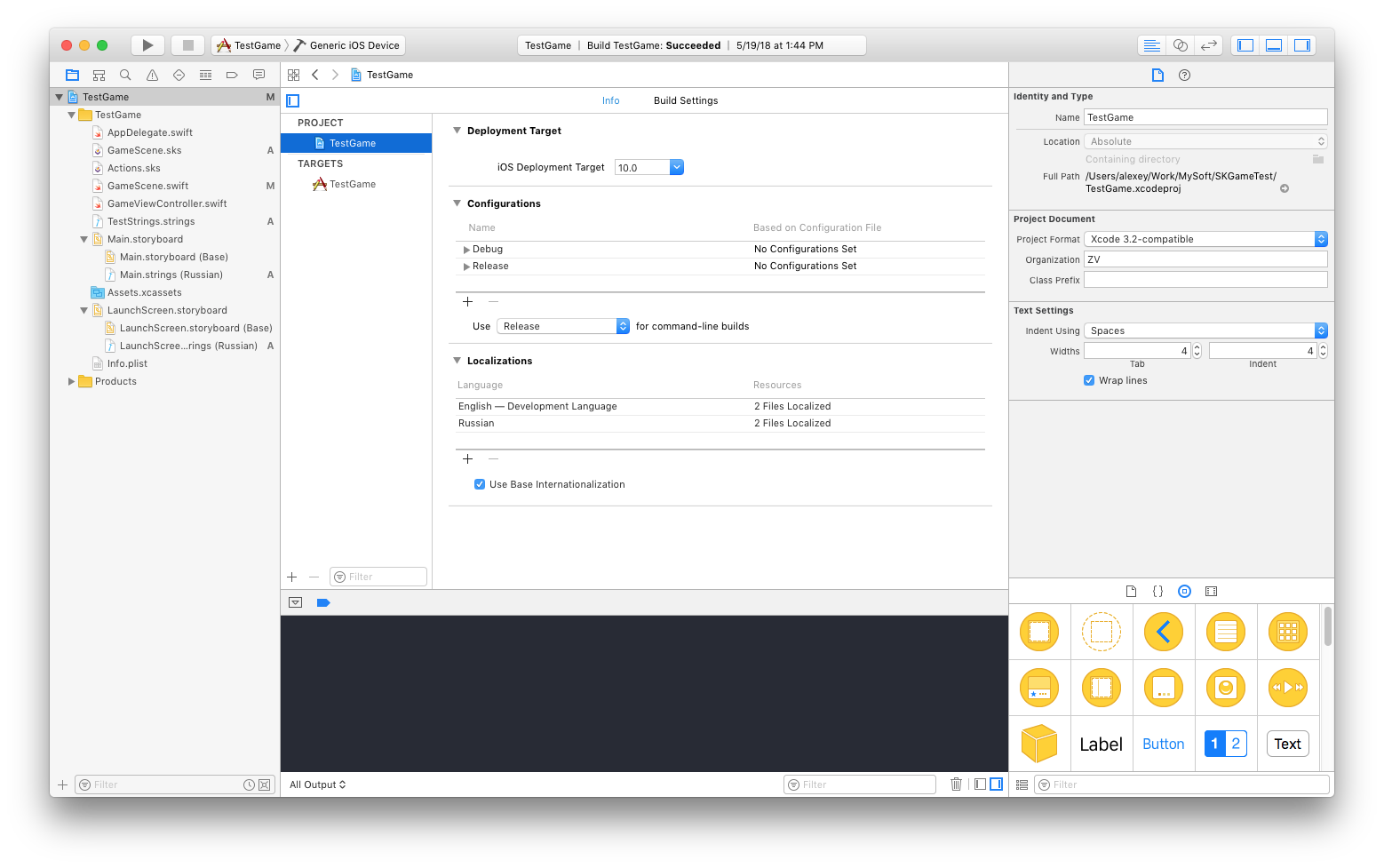Open the Issue navigator warning icon
Image resolution: width=1384 pixels, height=868 pixels.
coord(152,75)
